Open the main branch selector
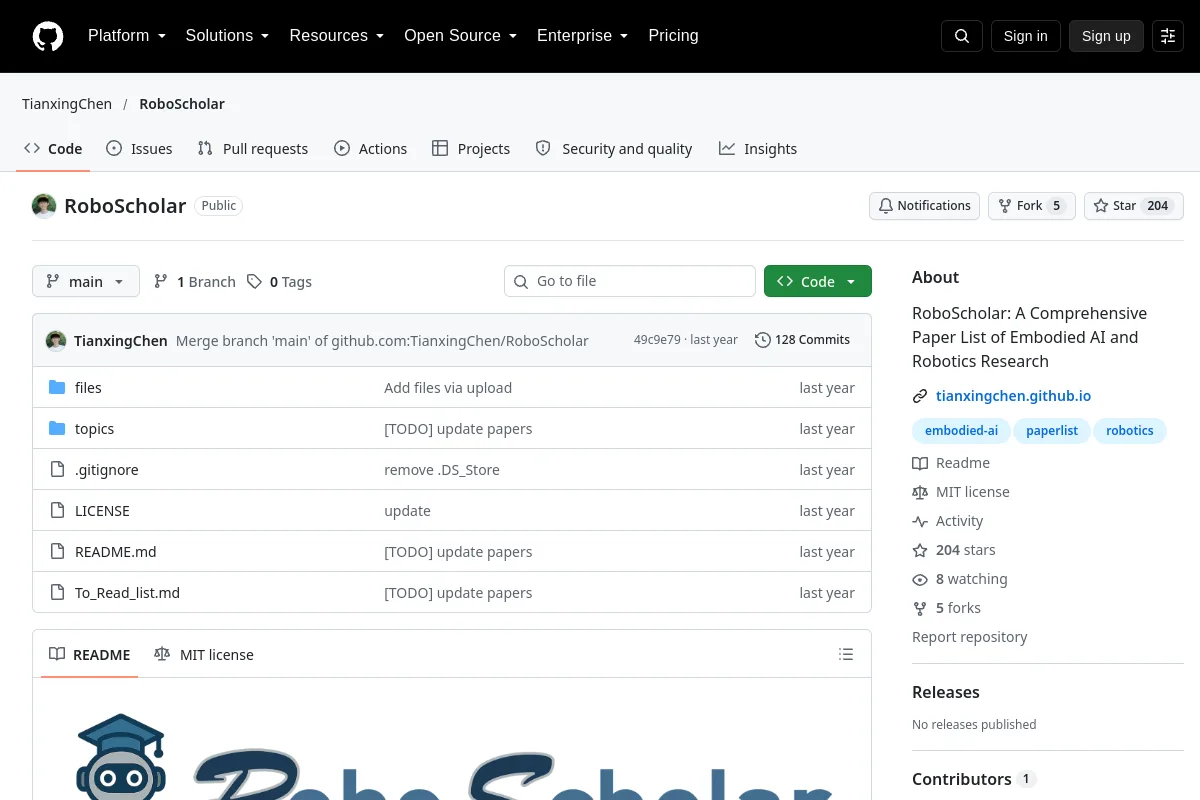 [x=86, y=282]
